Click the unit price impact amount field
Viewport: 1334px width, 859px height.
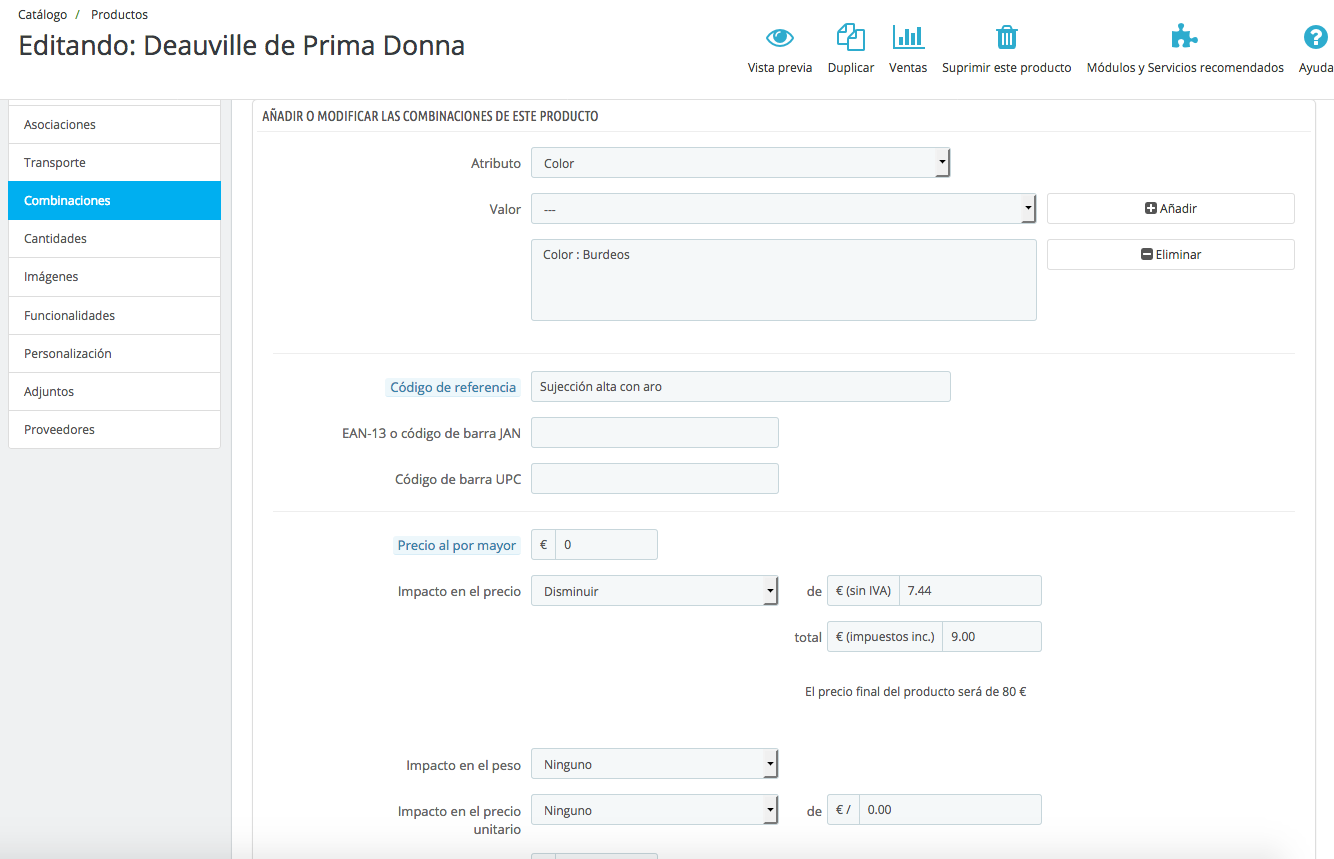(949, 810)
